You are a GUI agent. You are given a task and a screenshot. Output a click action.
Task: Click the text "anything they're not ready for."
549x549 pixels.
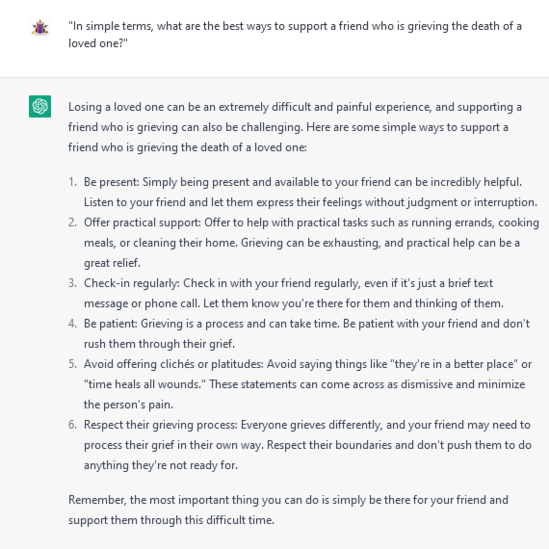(x=161, y=465)
